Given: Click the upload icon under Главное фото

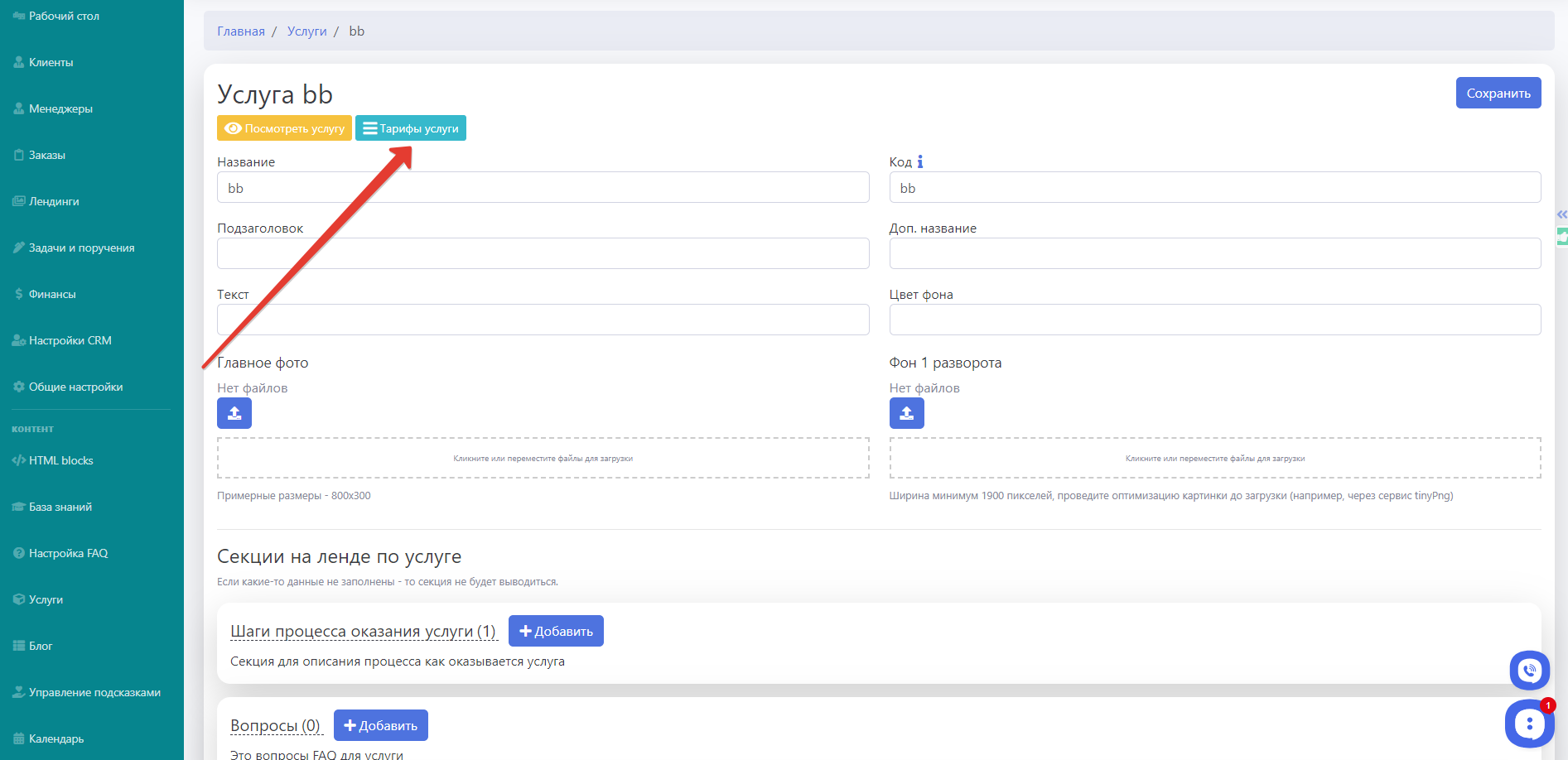Looking at the screenshot, I should pos(234,413).
